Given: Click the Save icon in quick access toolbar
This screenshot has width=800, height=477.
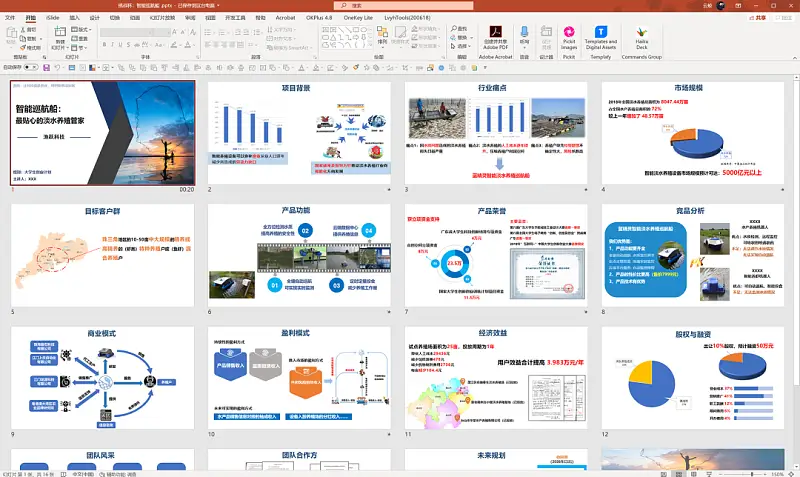Looking at the screenshot, I should (x=46, y=67).
